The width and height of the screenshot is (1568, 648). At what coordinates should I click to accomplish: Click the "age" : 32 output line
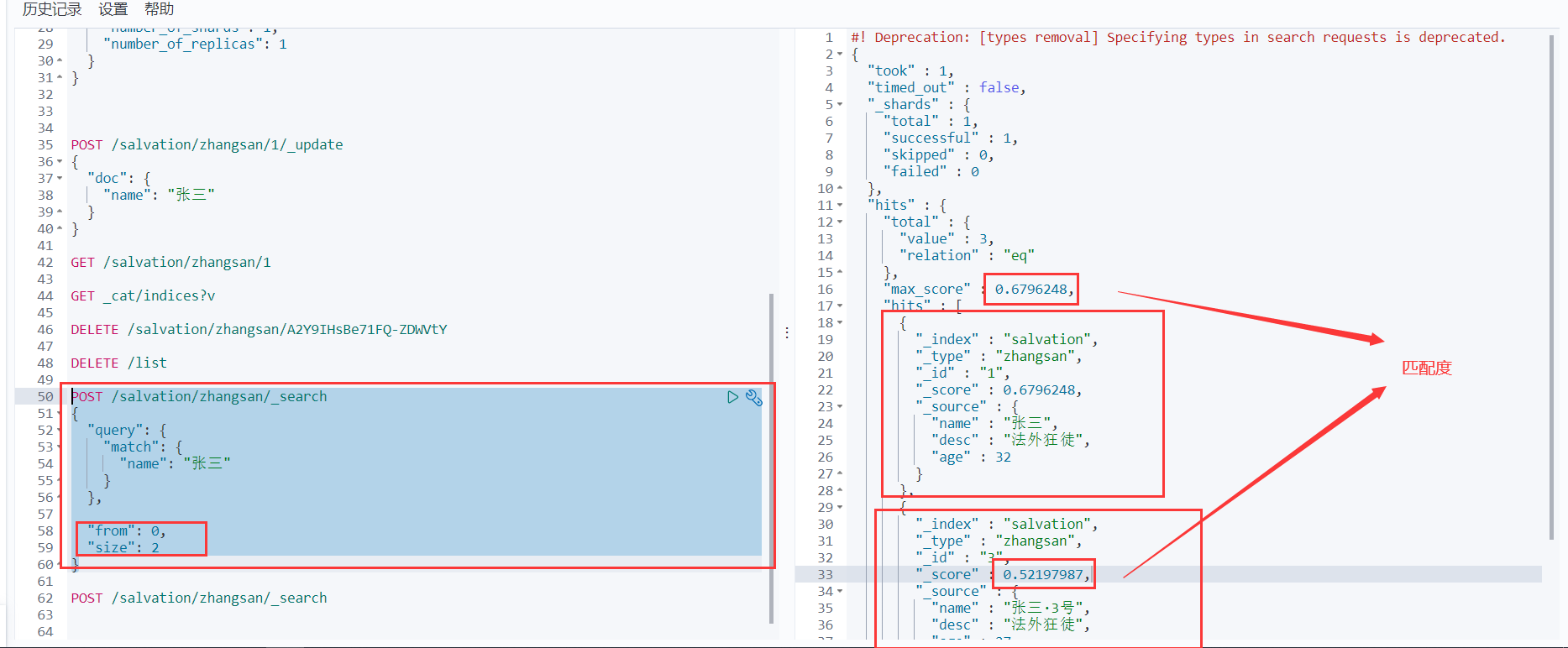[x=971, y=457]
